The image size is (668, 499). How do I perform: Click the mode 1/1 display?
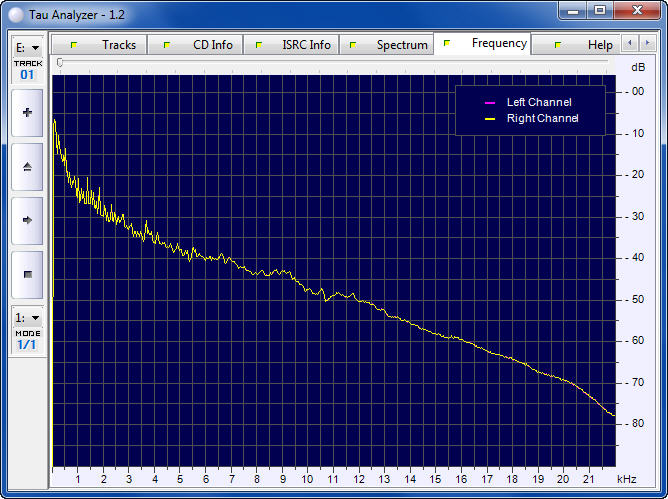click(27, 344)
